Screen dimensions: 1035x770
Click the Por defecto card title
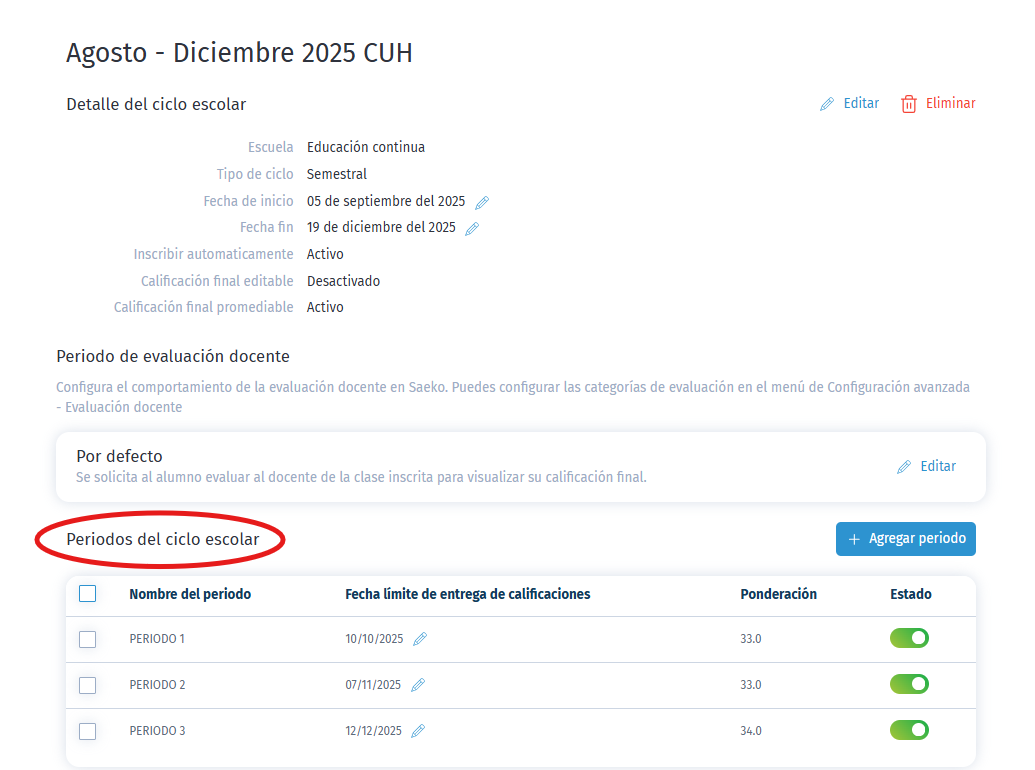(x=119, y=456)
